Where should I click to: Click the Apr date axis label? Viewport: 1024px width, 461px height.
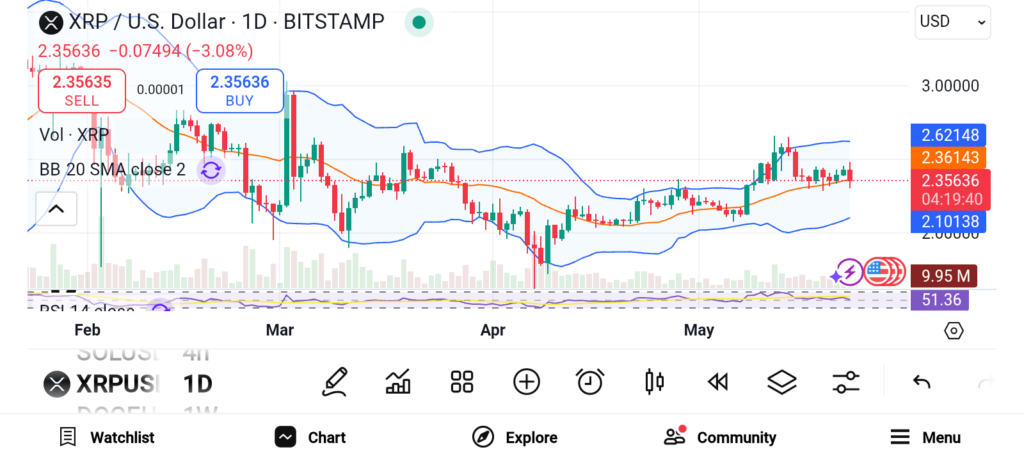click(492, 330)
